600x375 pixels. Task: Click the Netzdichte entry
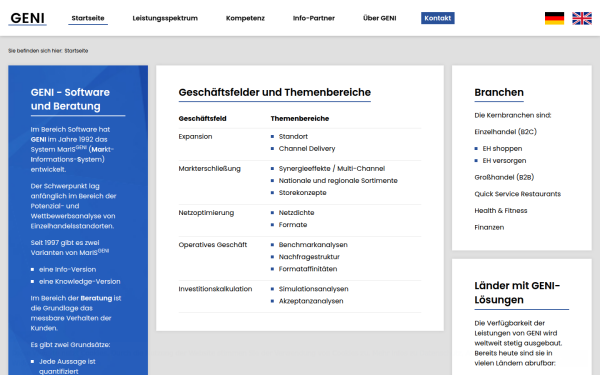[296, 212]
